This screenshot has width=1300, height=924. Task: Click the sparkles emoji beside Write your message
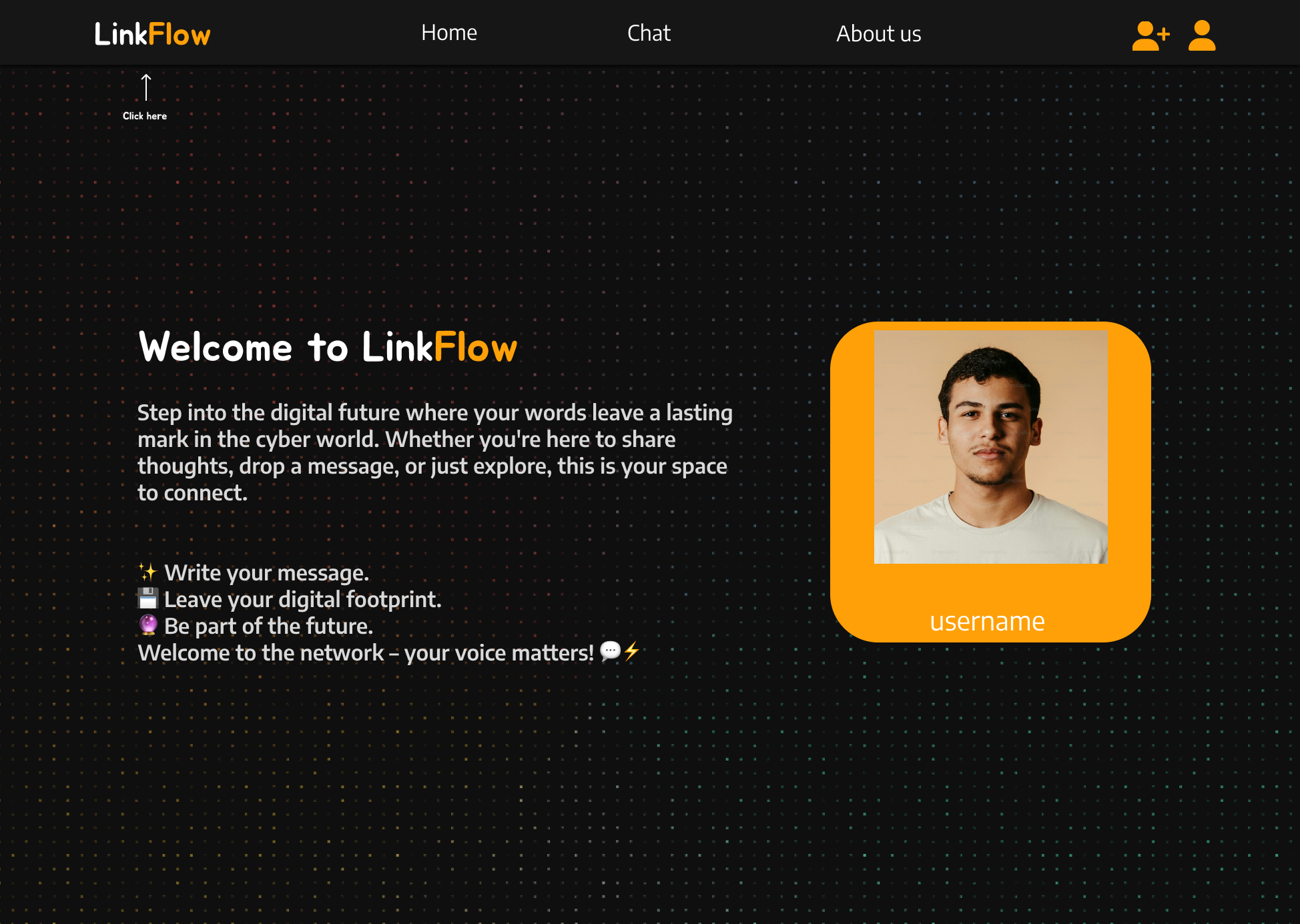coord(147,572)
